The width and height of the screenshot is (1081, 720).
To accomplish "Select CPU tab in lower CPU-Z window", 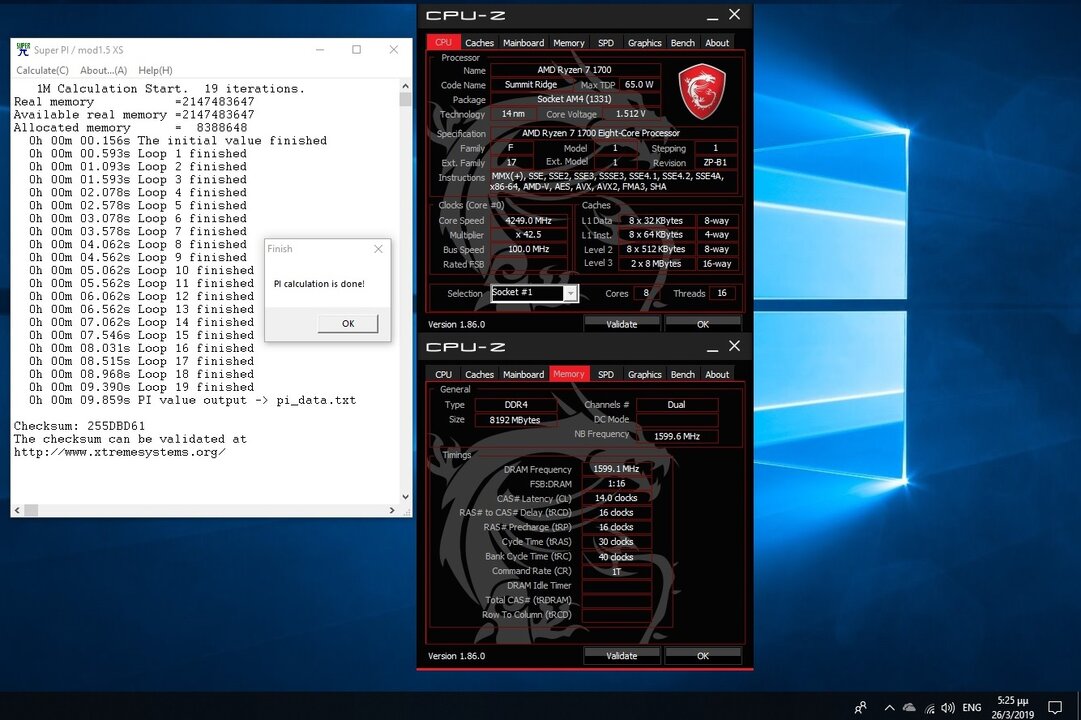I will pyautogui.click(x=443, y=374).
